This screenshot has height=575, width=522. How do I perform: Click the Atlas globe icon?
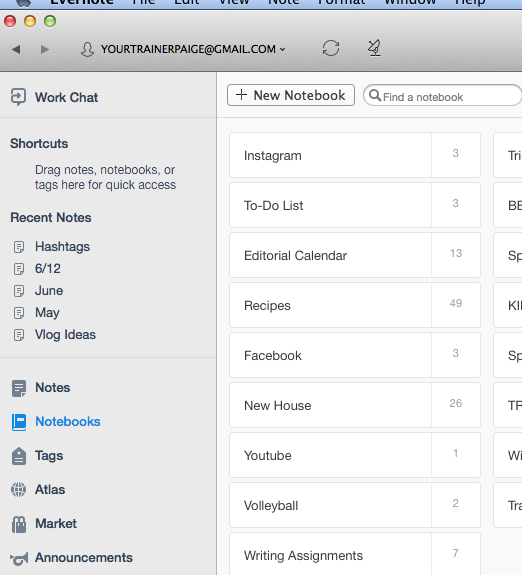(18, 490)
